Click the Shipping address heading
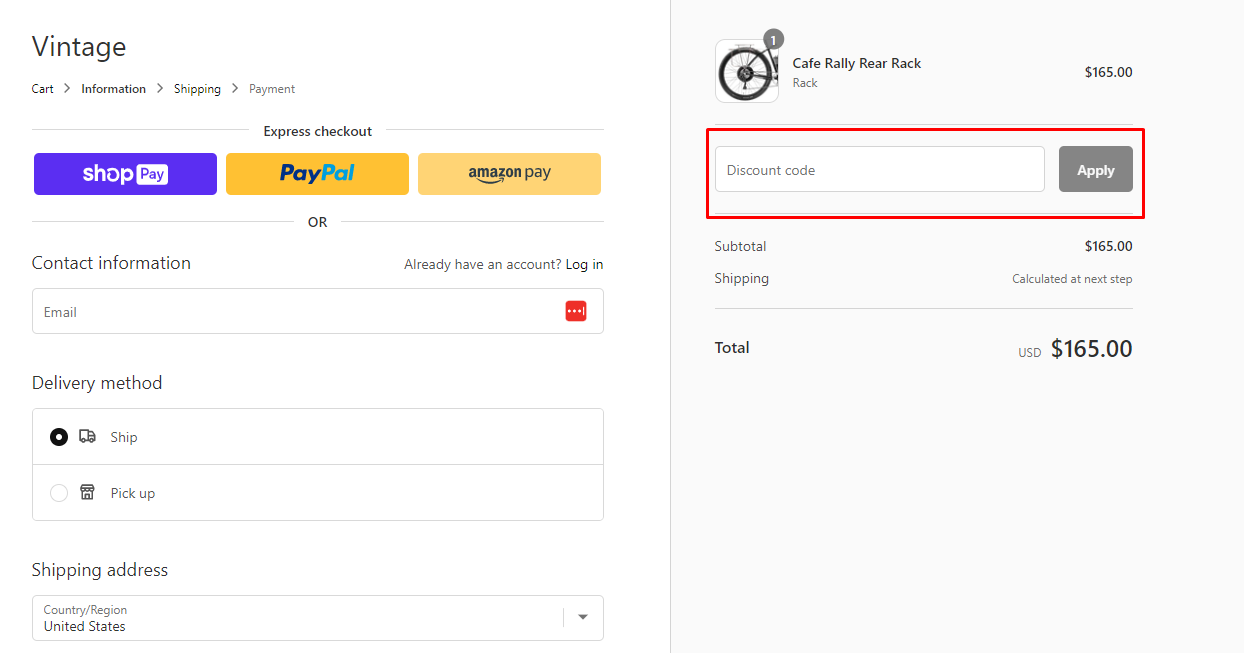Image resolution: width=1244 pixels, height=653 pixels. coord(100,570)
